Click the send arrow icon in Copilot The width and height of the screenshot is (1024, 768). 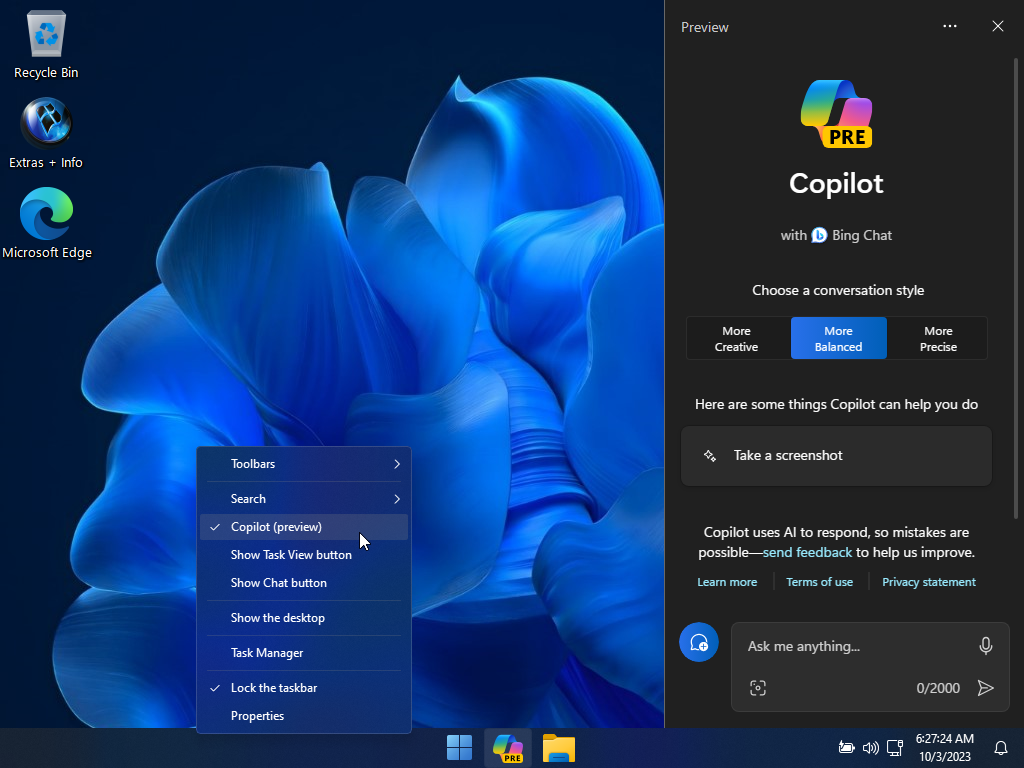point(985,688)
